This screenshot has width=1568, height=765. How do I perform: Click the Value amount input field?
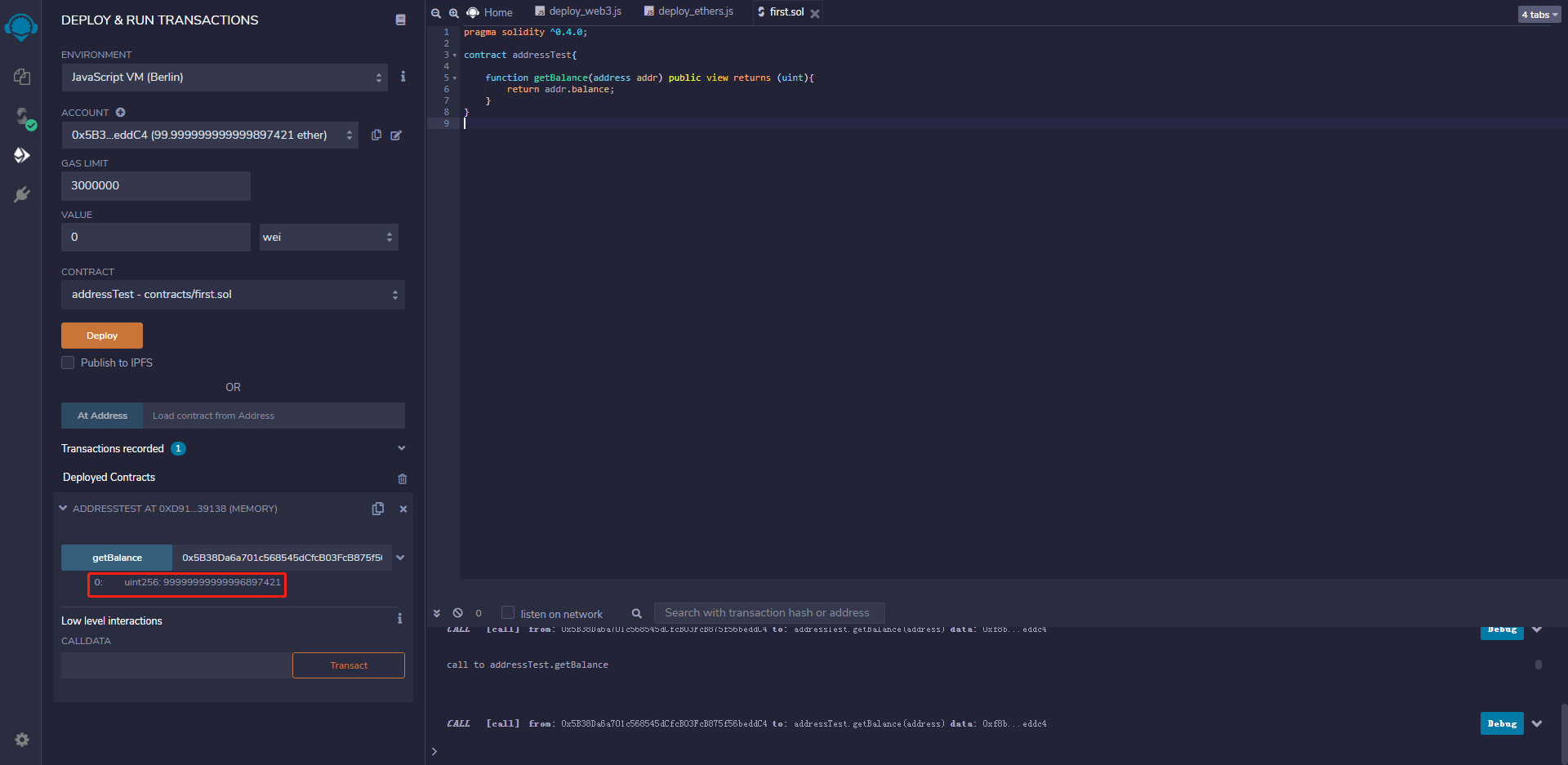(156, 237)
